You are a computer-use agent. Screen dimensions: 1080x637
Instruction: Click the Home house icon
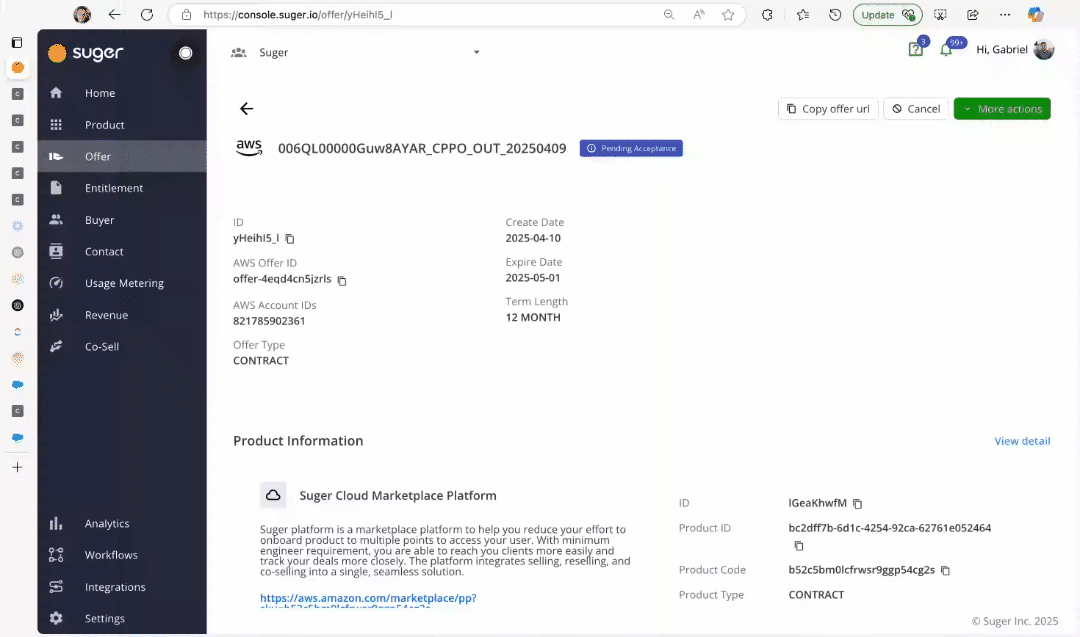tap(56, 93)
